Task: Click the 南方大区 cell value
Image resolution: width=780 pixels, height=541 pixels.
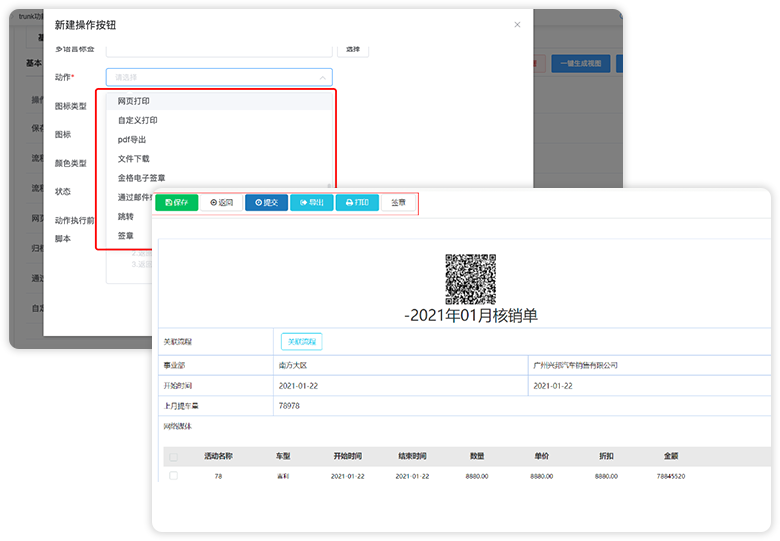Action: point(293,365)
